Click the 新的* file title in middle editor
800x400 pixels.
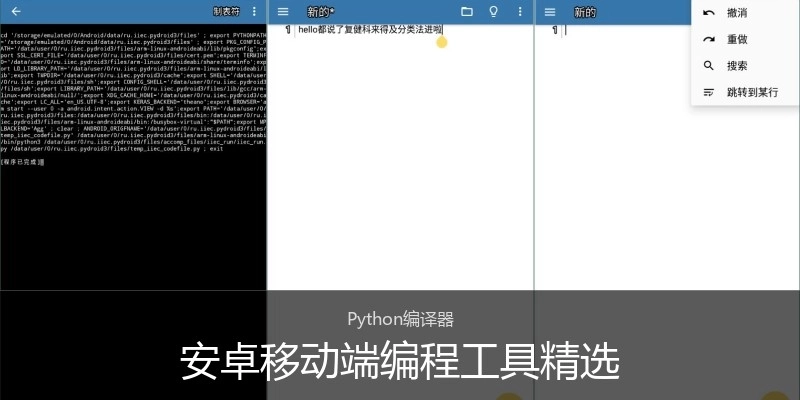coord(321,12)
